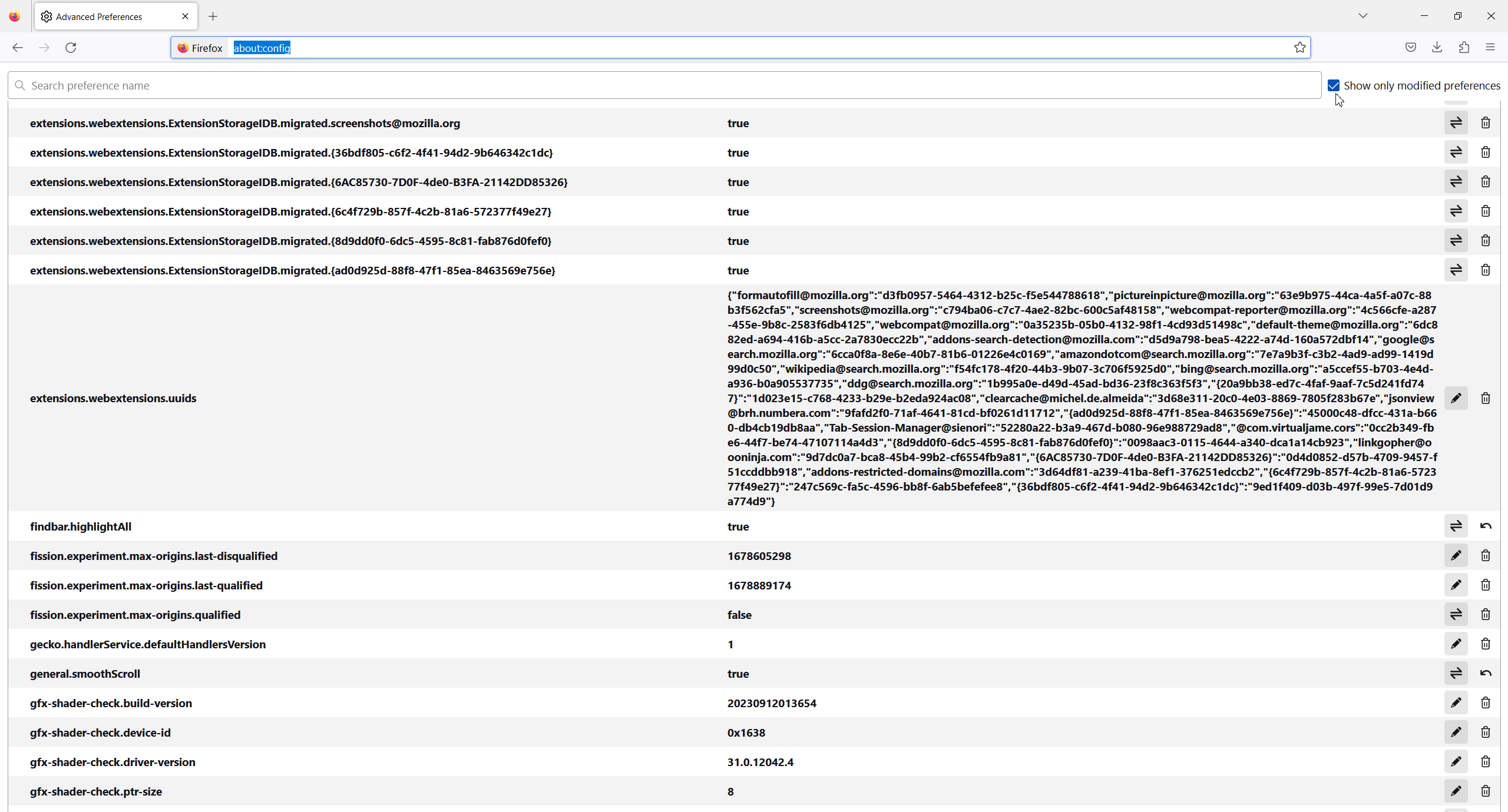Image resolution: width=1508 pixels, height=812 pixels.
Task: Open Firefox extensions puzzle icon
Action: pos(1464,48)
